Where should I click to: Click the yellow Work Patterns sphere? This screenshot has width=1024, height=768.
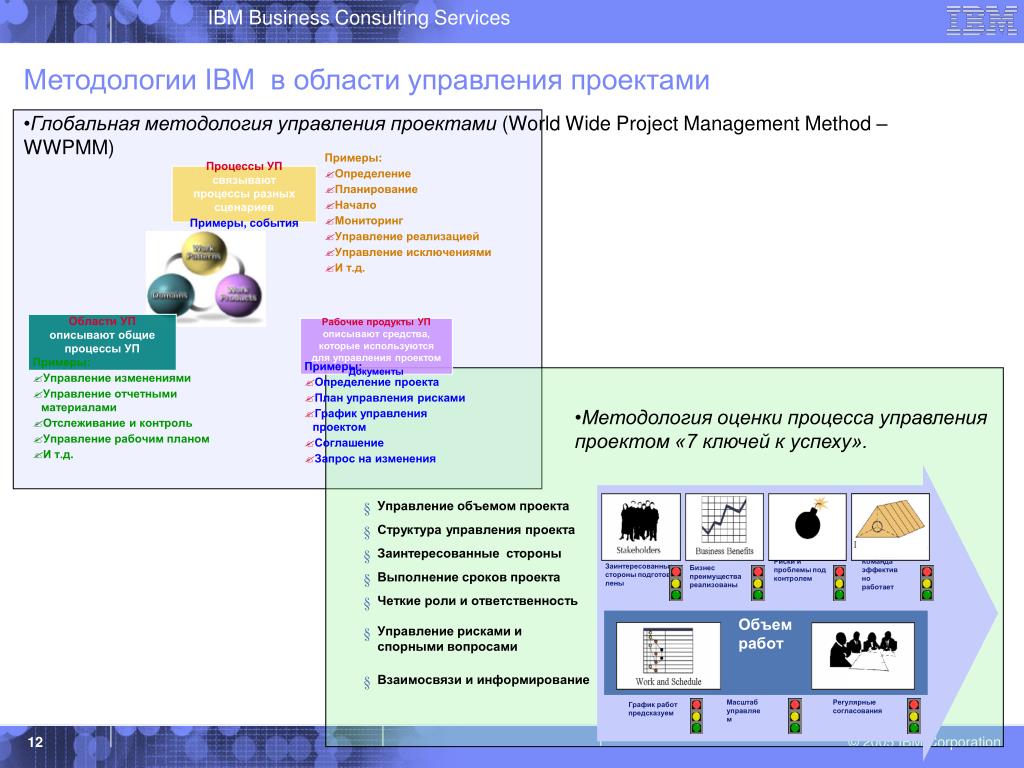pyautogui.click(x=204, y=253)
